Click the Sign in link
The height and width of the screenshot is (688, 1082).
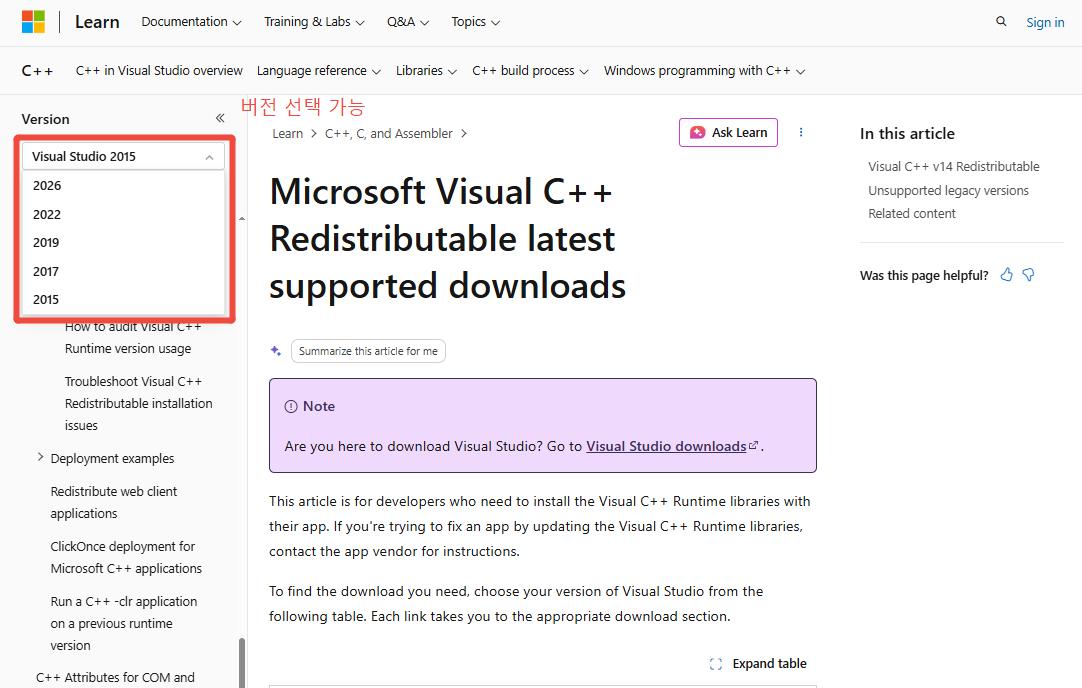(1045, 22)
